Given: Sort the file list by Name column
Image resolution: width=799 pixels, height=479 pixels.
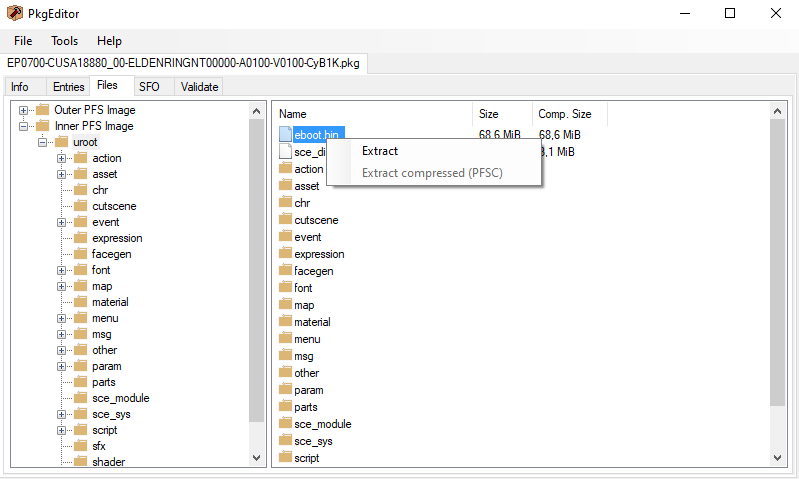Looking at the screenshot, I should pos(373,114).
